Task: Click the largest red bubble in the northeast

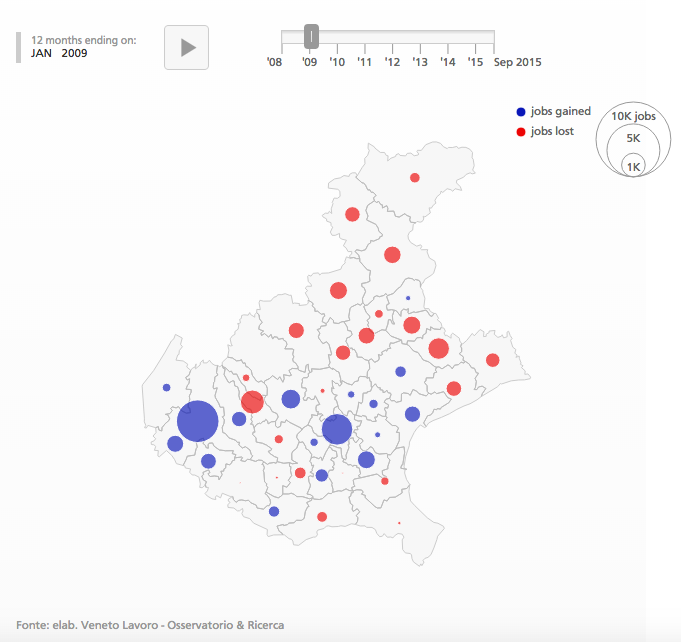Action: point(438,348)
